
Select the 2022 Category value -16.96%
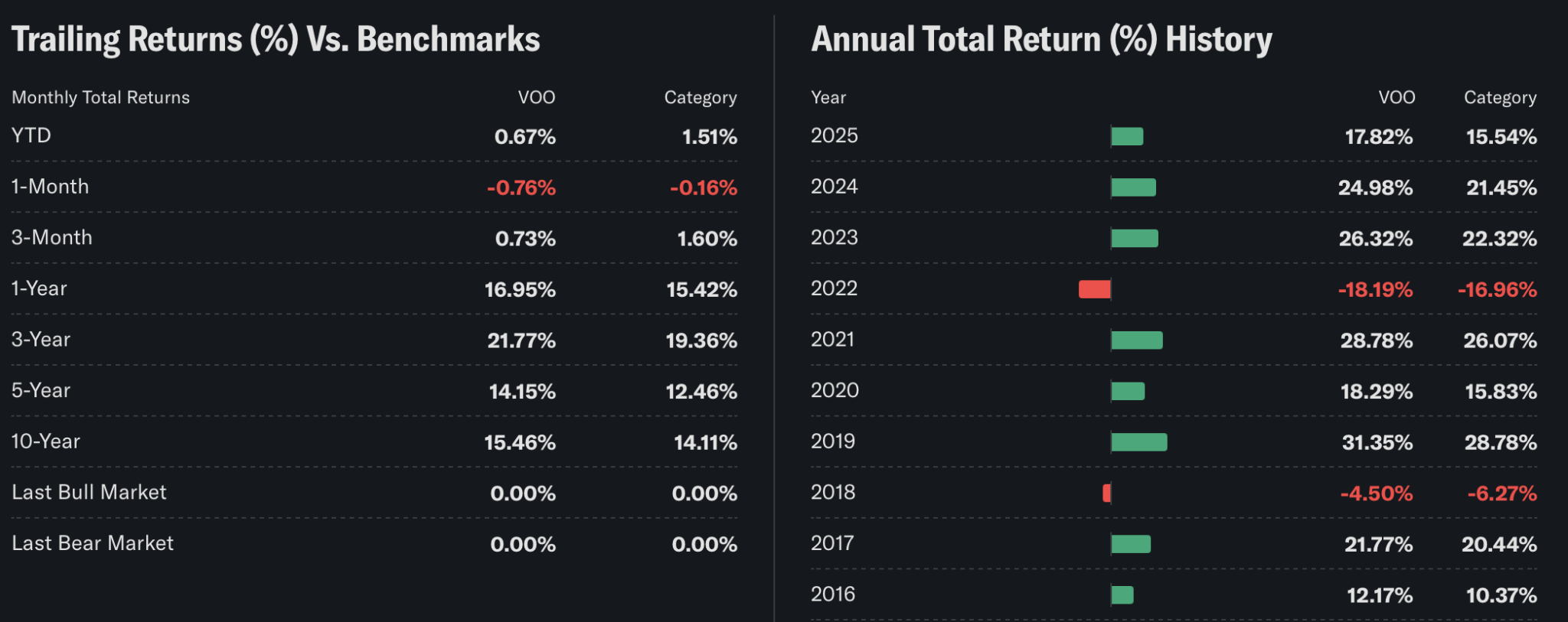[1497, 290]
